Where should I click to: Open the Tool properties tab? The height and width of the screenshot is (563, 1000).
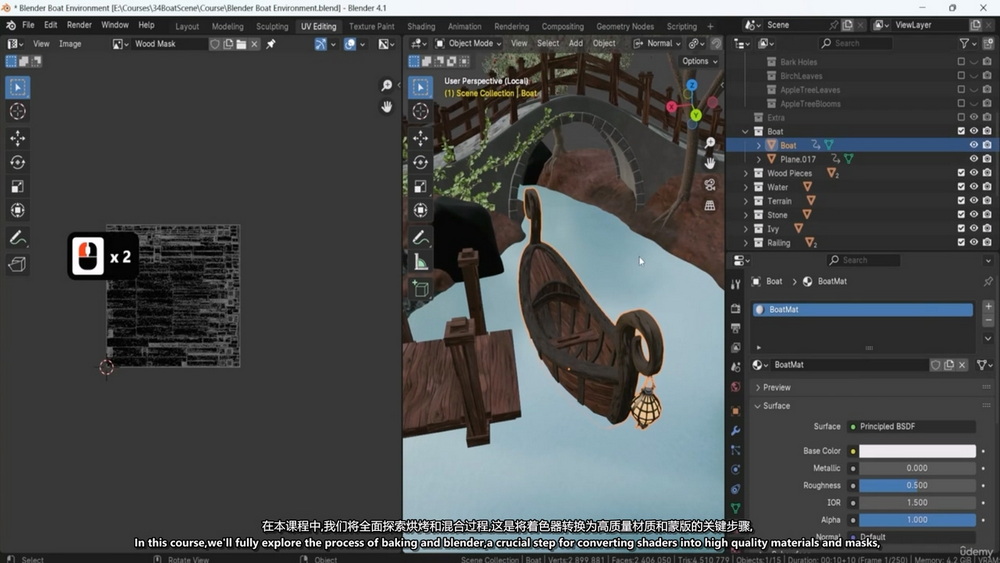click(735, 284)
